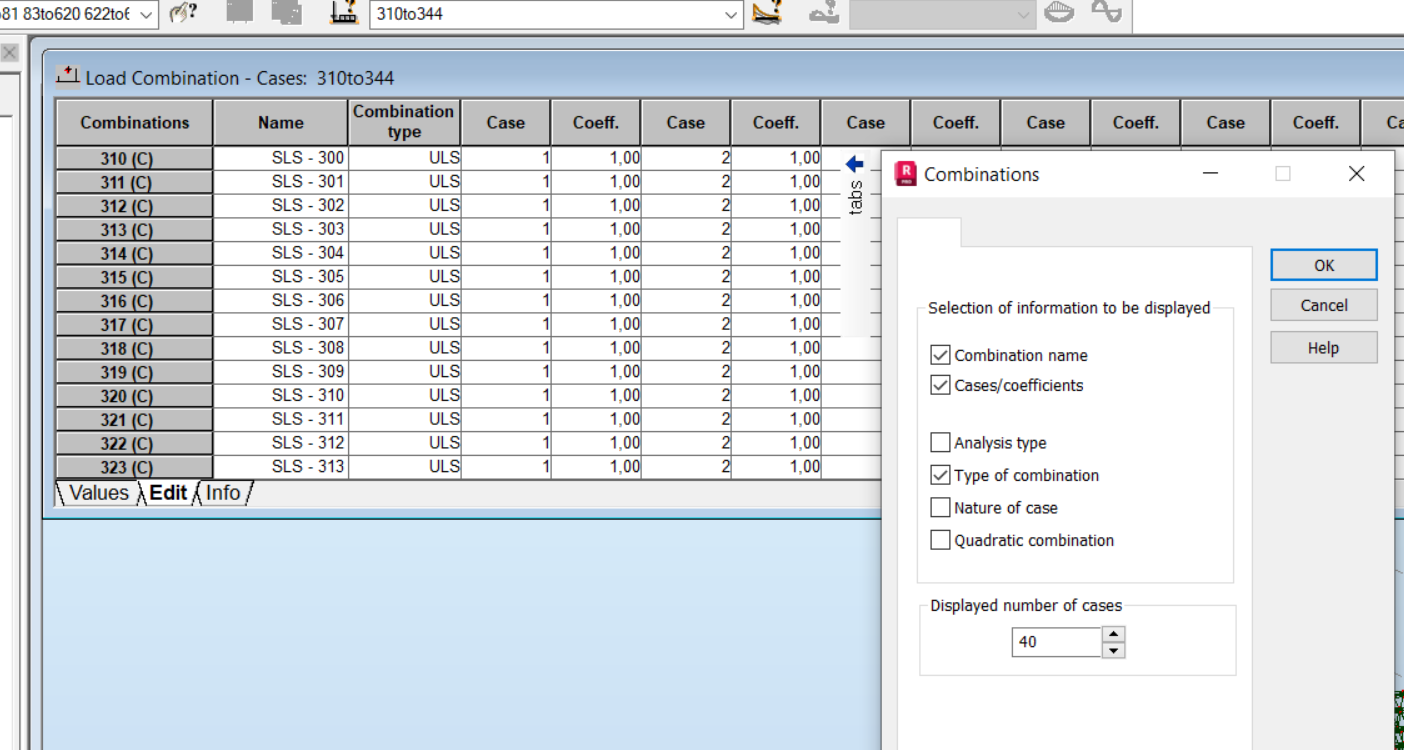Switch to the Values tab

(x=100, y=492)
